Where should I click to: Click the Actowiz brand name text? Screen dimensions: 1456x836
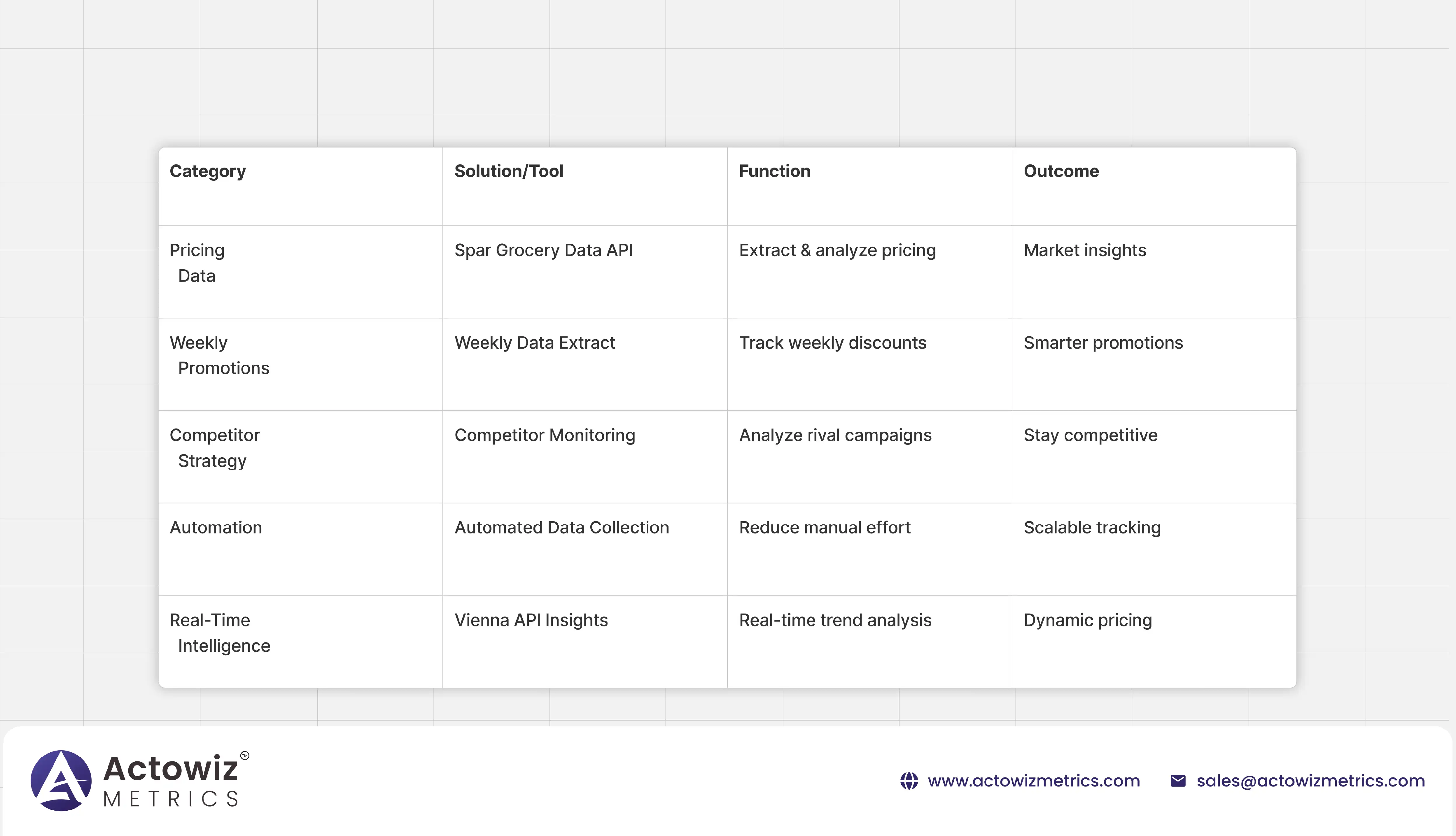pyautogui.click(x=171, y=768)
